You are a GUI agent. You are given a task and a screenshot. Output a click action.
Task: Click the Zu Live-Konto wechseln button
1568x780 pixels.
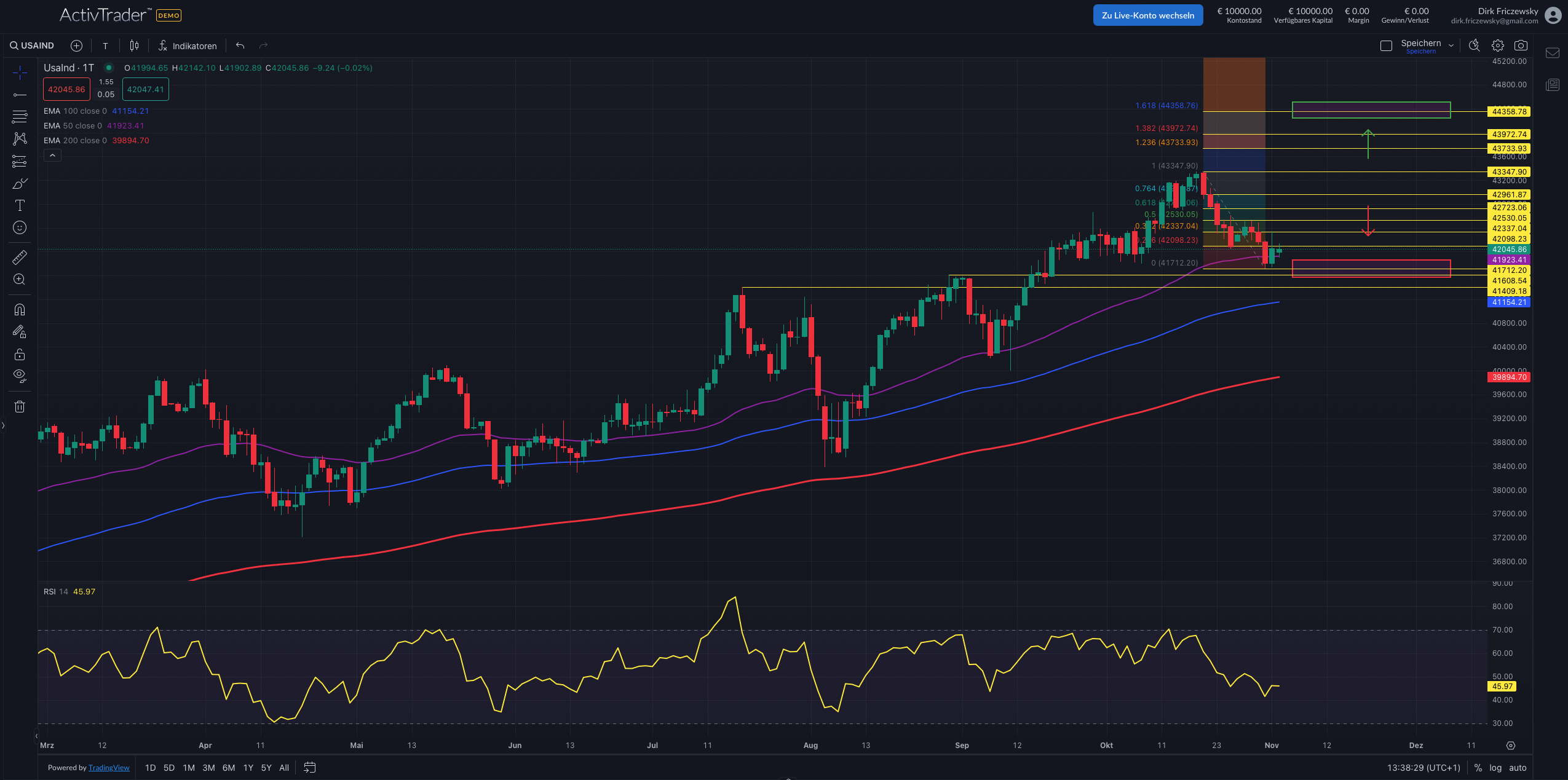pos(1147,15)
